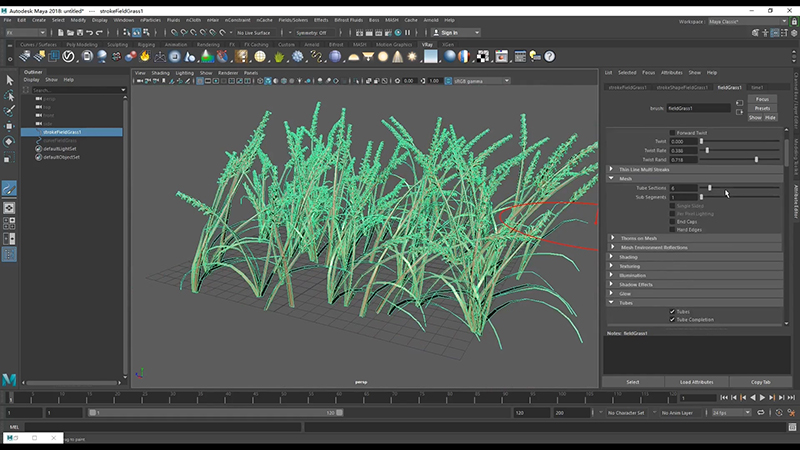Click the Presets button
Image resolution: width=800 pixels, height=450 pixels.
click(x=762, y=108)
